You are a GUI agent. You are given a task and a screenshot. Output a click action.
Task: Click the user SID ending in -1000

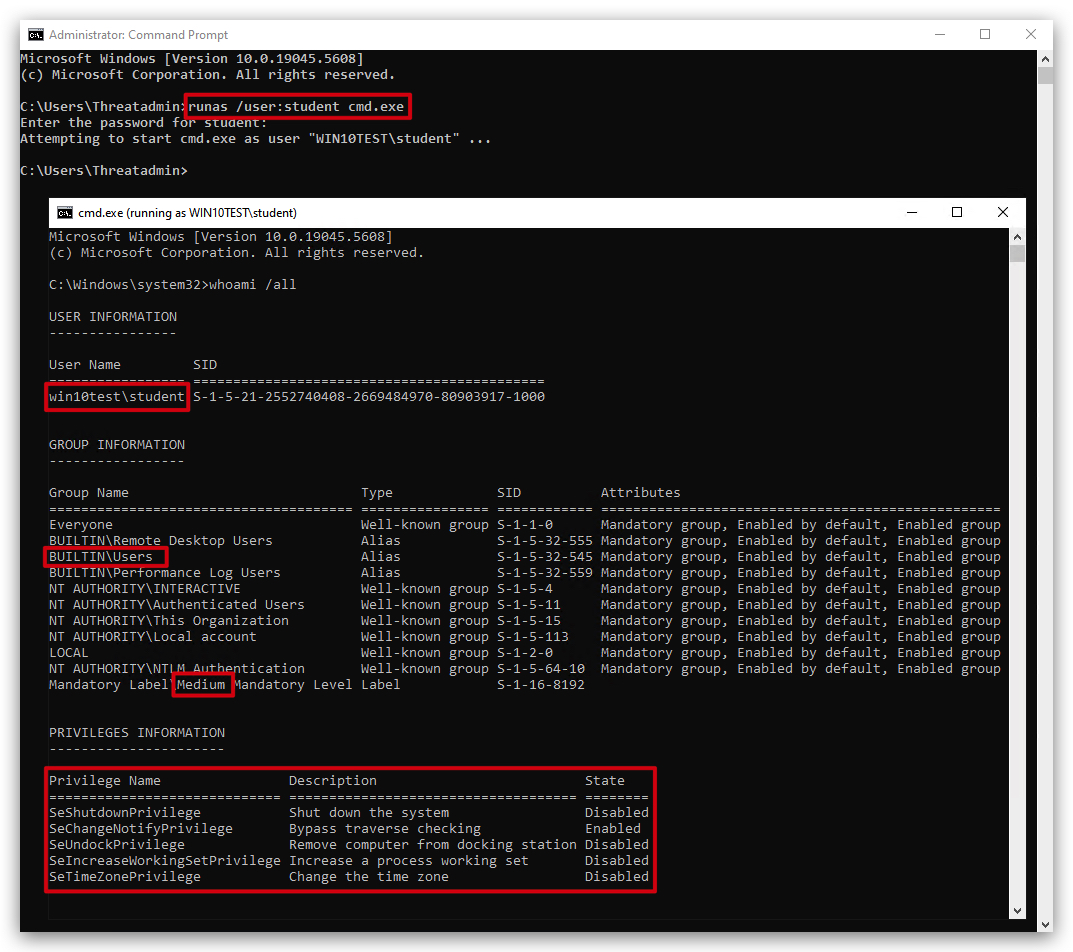[x=369, y=397]
